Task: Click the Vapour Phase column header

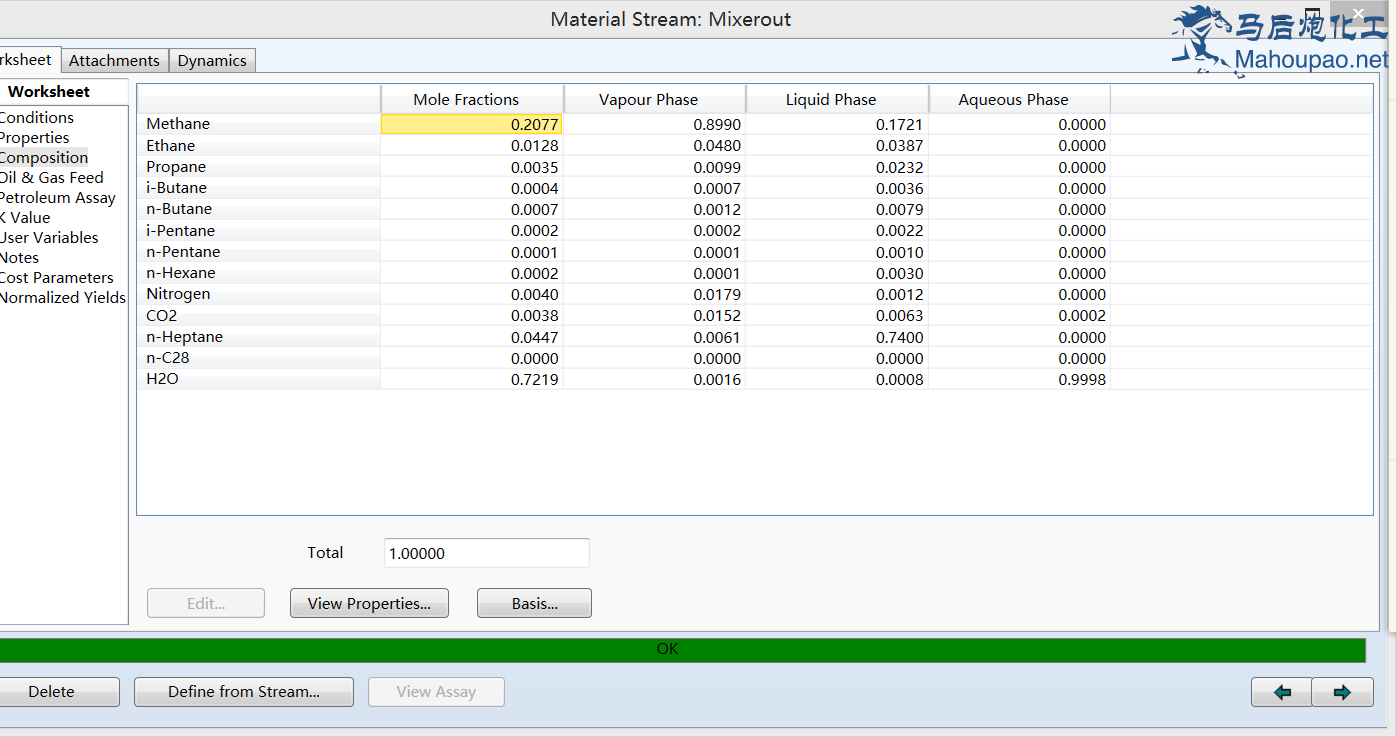Action: pos(648,100)
